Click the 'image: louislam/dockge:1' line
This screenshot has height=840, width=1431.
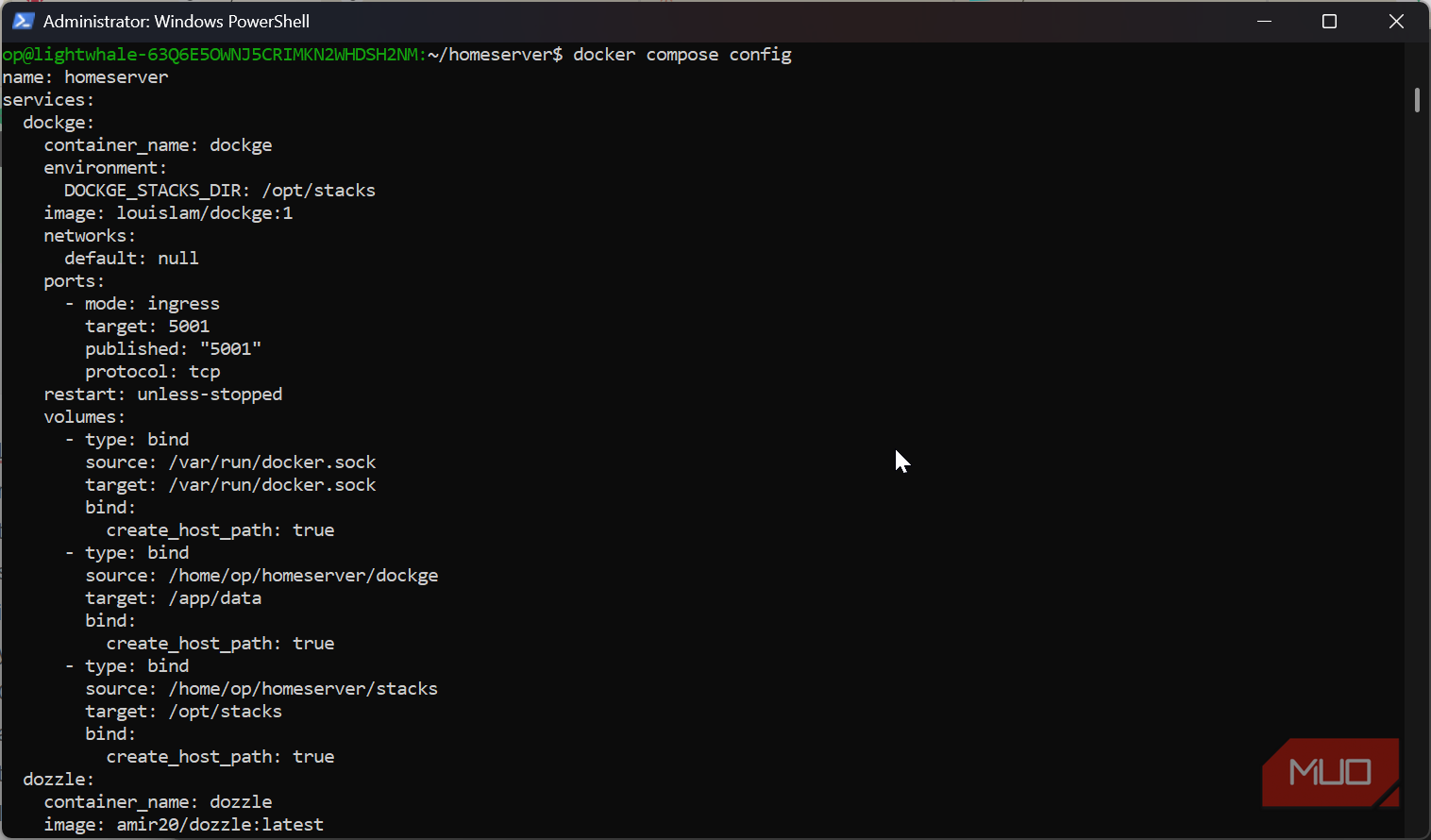(x=168, y=213)
